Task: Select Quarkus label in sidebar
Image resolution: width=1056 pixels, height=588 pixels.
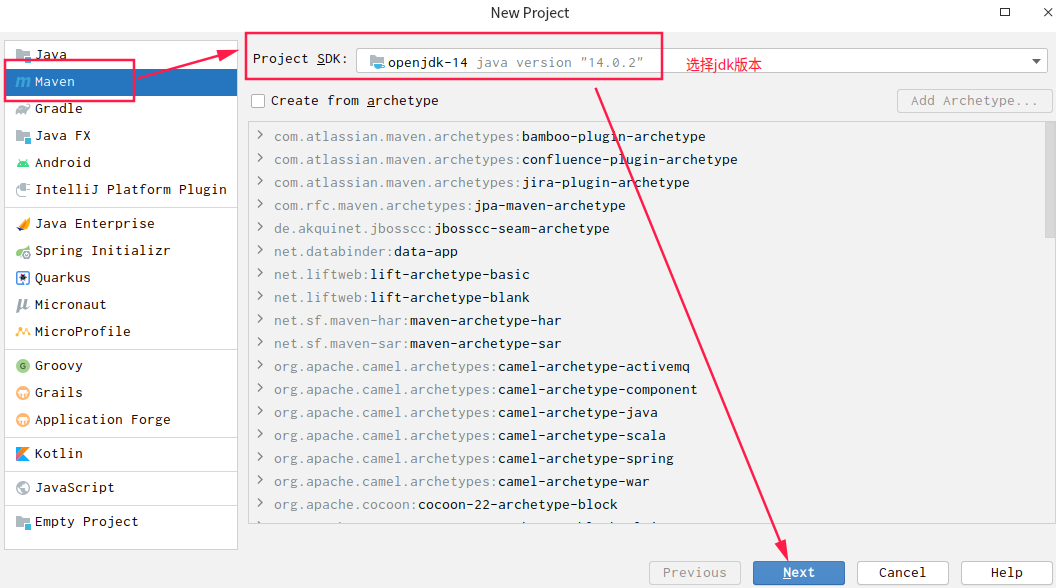Action: (63, 277)
